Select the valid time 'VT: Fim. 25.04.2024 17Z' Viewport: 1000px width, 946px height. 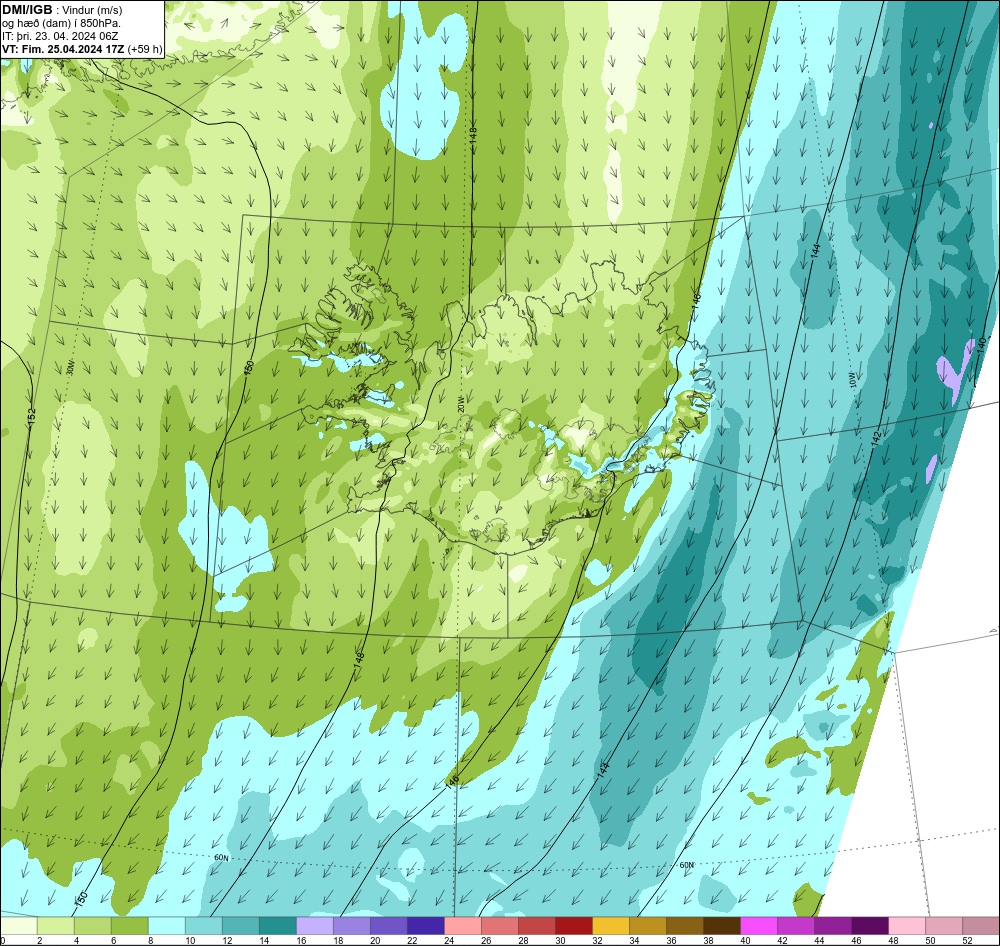[x=63, y=49]
